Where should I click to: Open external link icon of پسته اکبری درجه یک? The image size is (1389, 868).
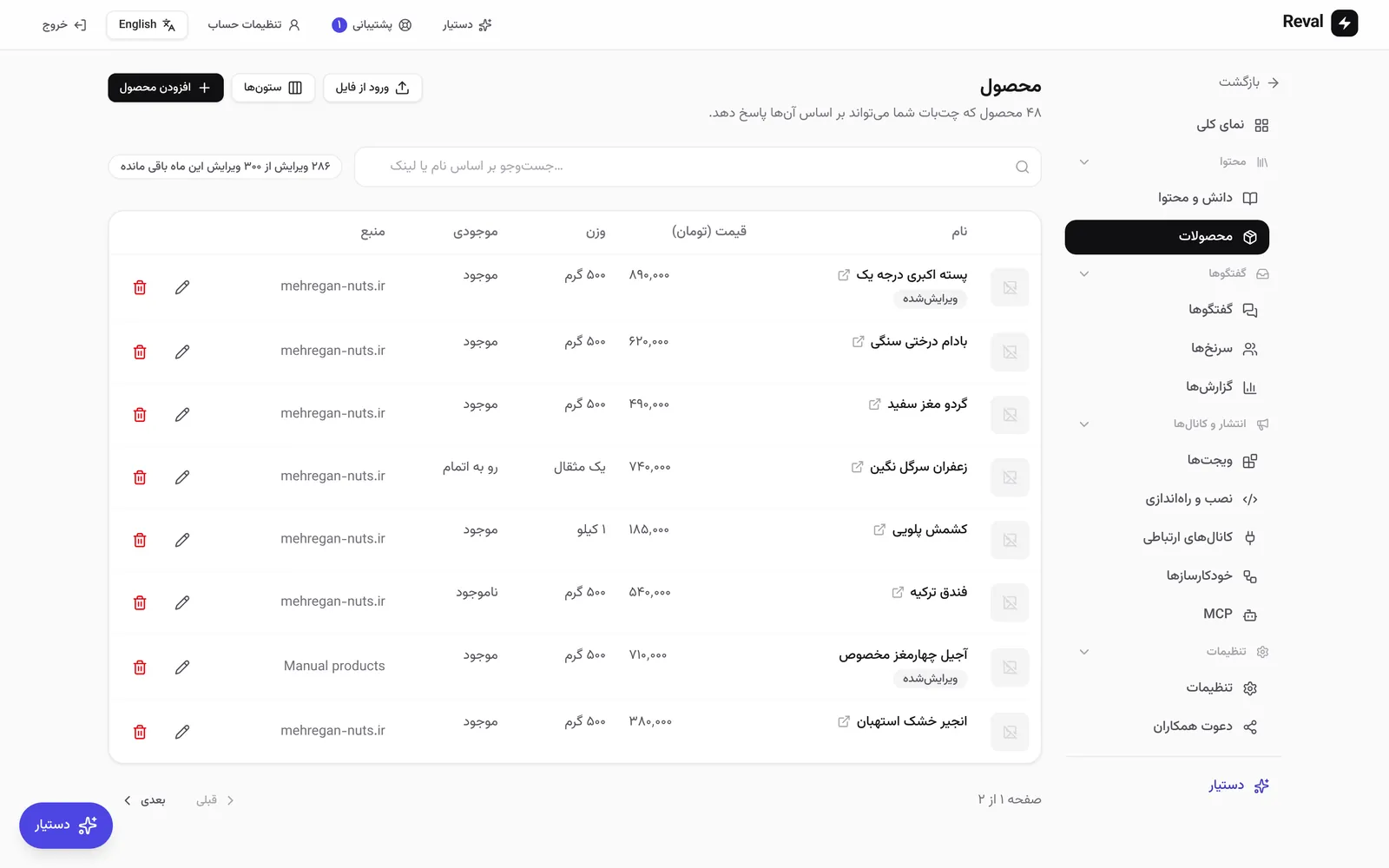click(844, 275)
